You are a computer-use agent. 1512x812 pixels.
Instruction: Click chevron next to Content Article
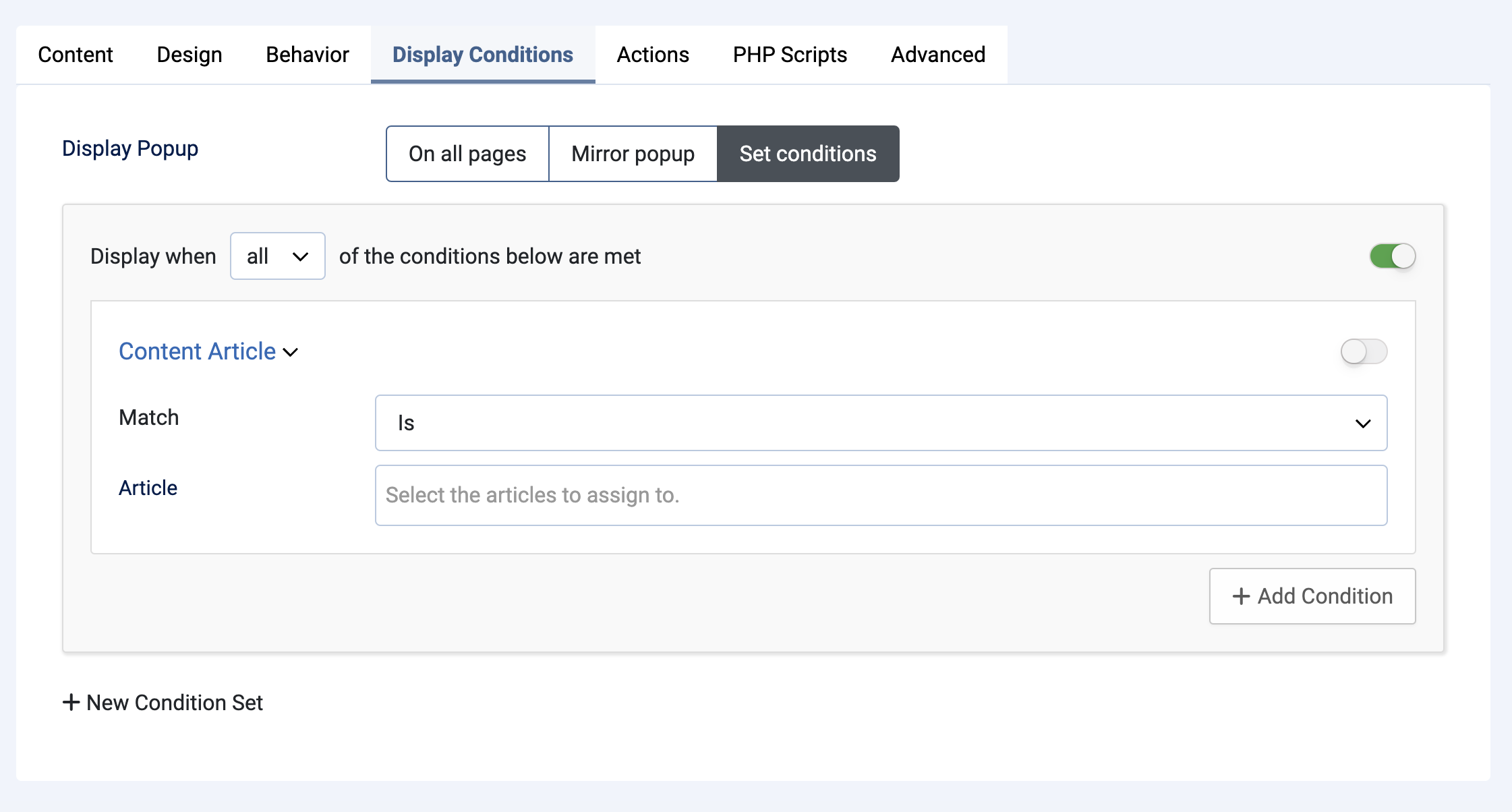(291, 352)
